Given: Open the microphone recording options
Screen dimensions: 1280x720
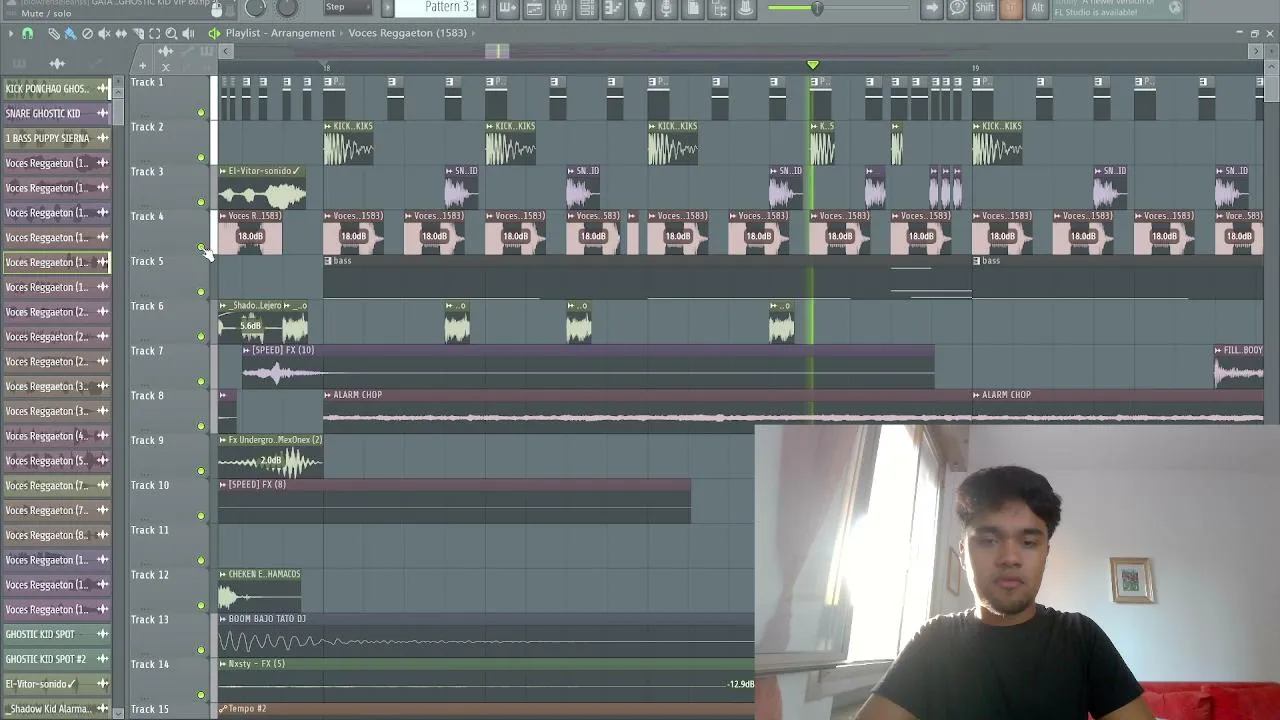Looking at the screenshot, I should pos(666,8).
